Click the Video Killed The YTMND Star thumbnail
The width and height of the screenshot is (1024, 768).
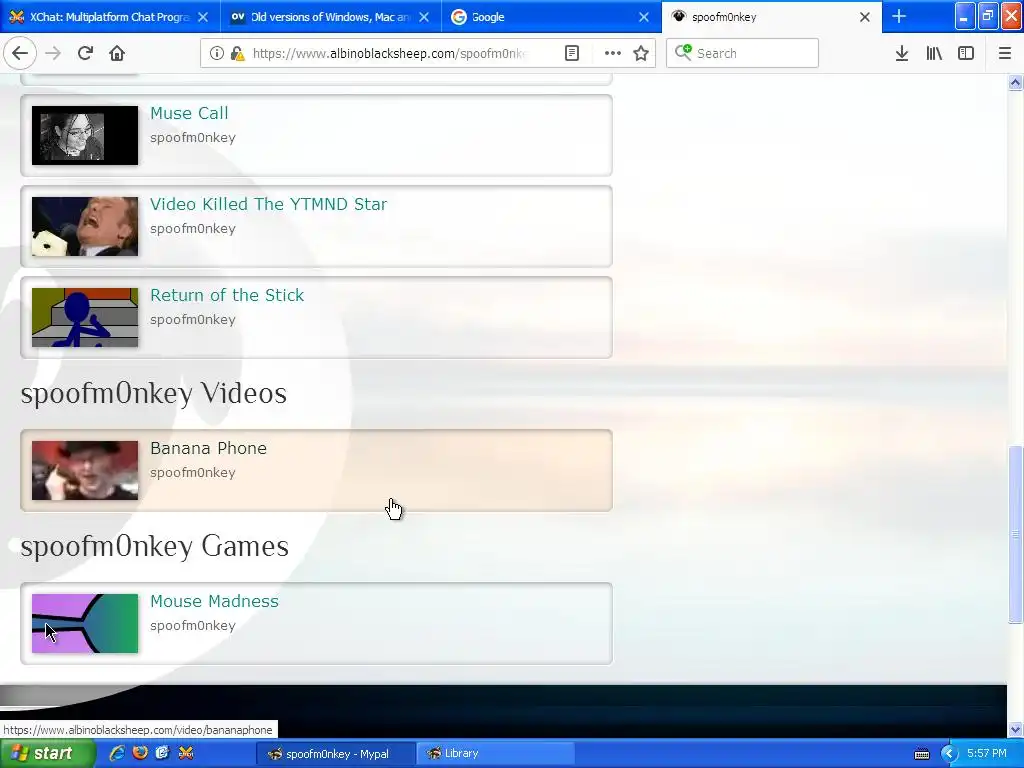coord(85,226)
